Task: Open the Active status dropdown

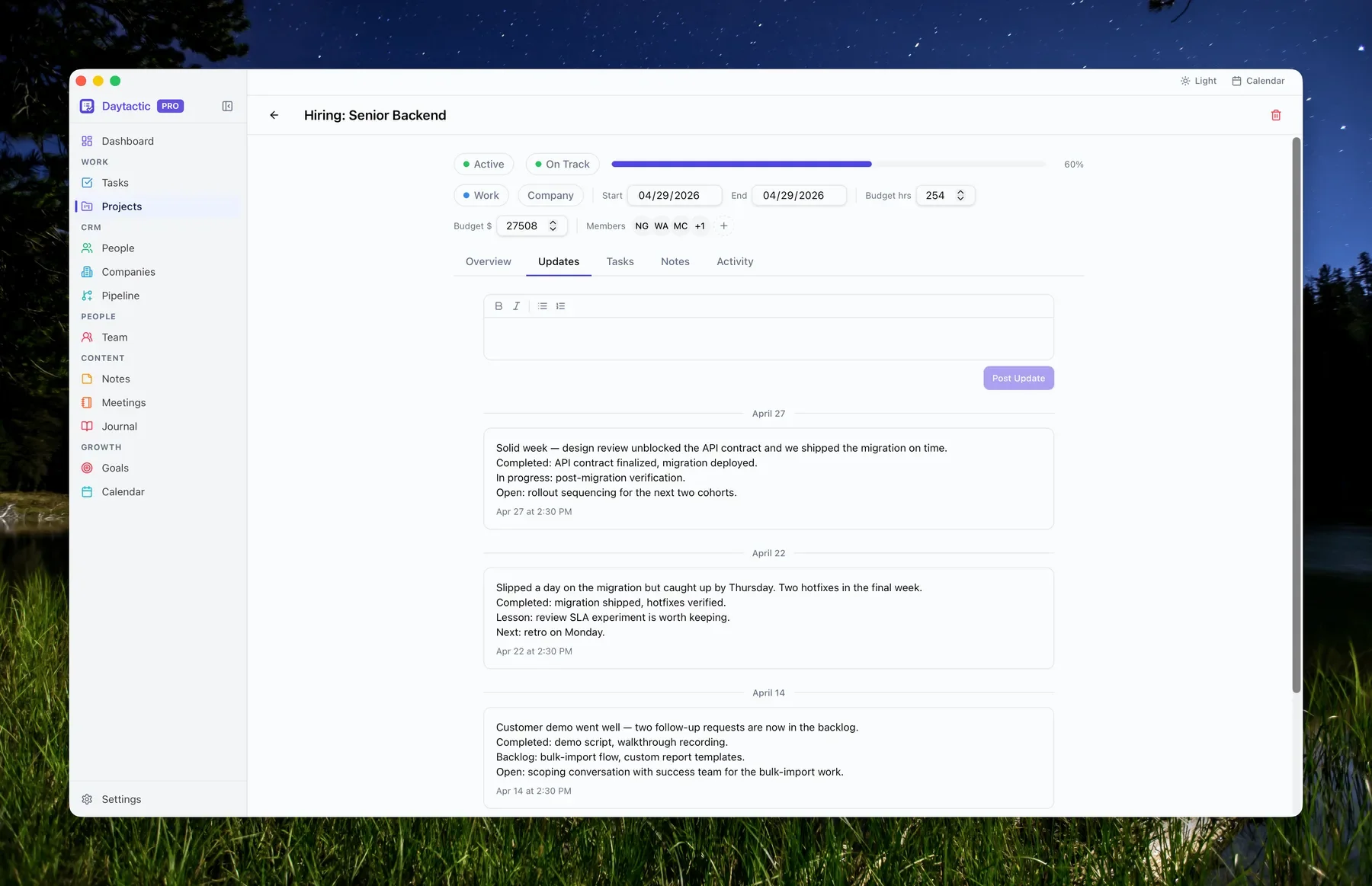Action: point(484,165)
